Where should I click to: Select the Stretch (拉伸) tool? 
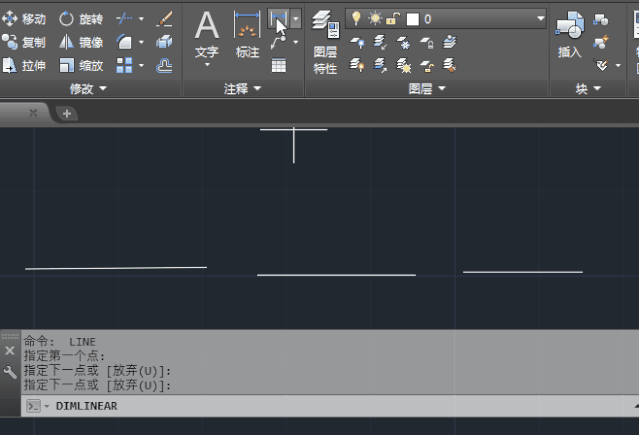[x=24, y=65]
